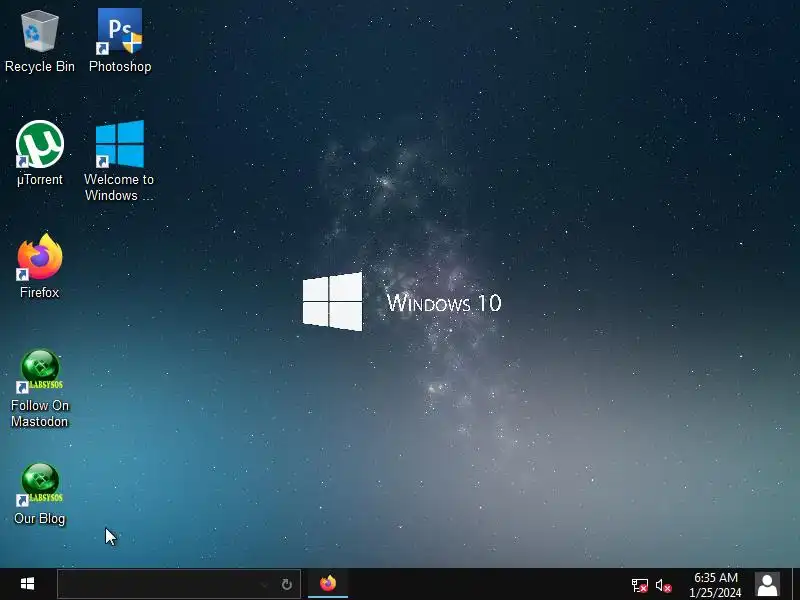Open the muted volume tray icon

tap(663, 586)
